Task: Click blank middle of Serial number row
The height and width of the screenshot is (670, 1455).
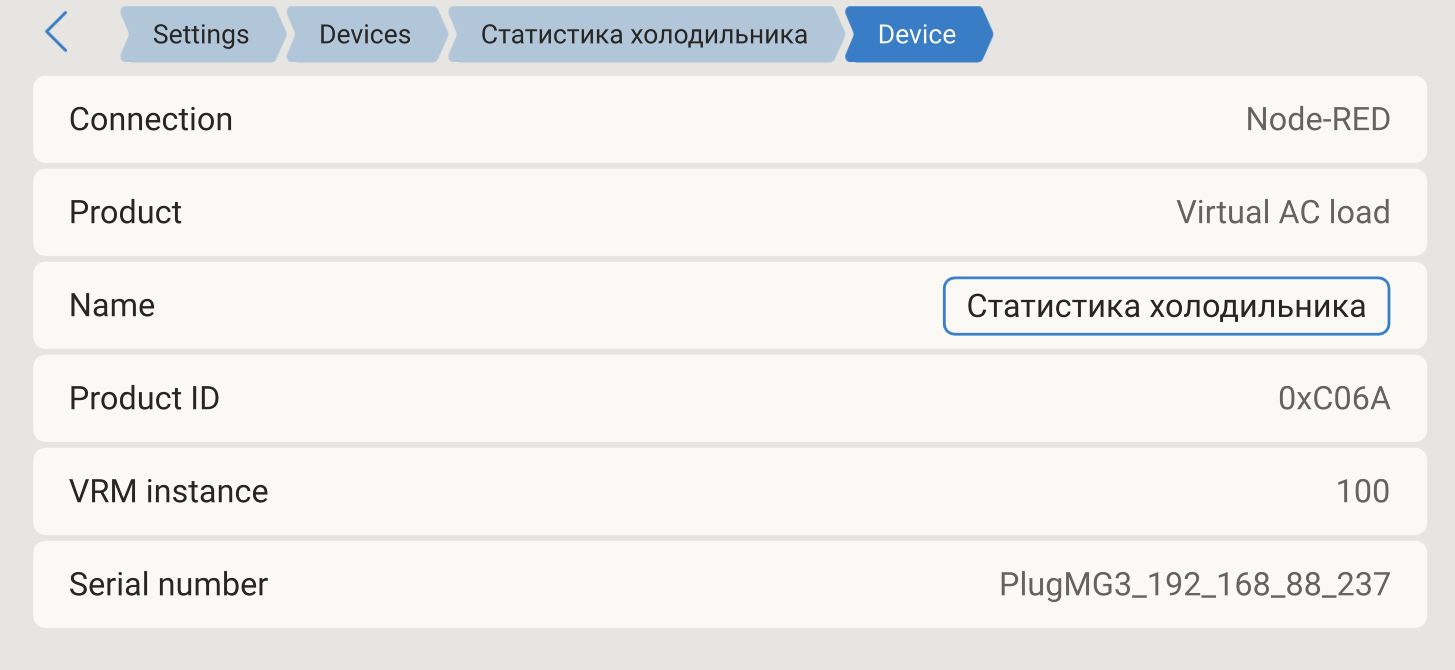Action: [630, 585]
